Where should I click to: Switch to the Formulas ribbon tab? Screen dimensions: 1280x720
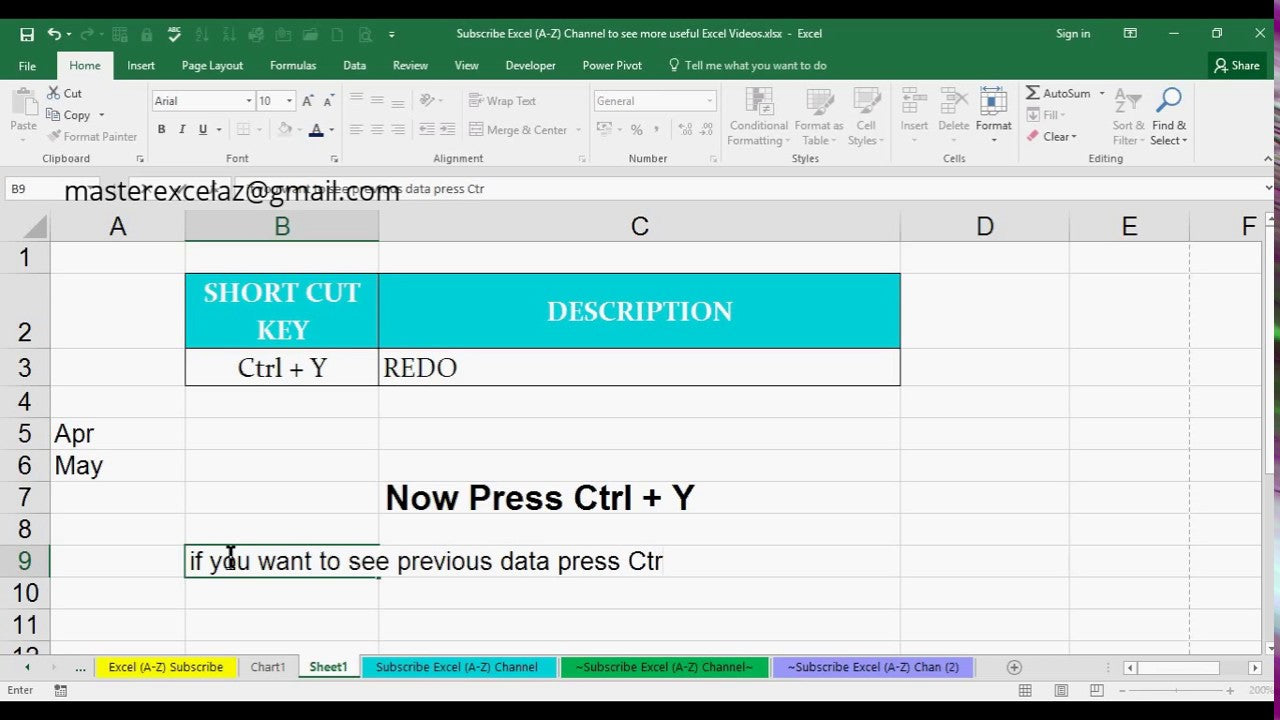tap(292, 65)
